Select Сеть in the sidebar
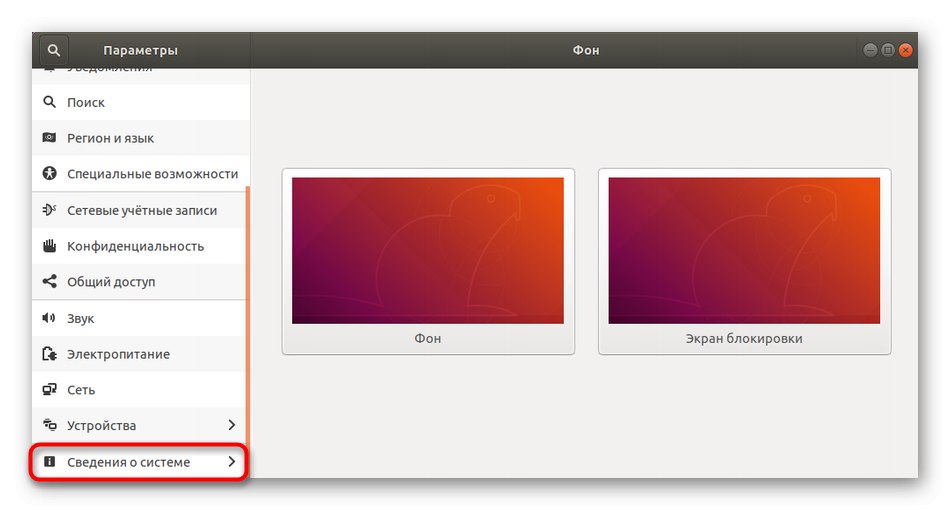The width and height of the screenshot is (950, 510). 140,389
